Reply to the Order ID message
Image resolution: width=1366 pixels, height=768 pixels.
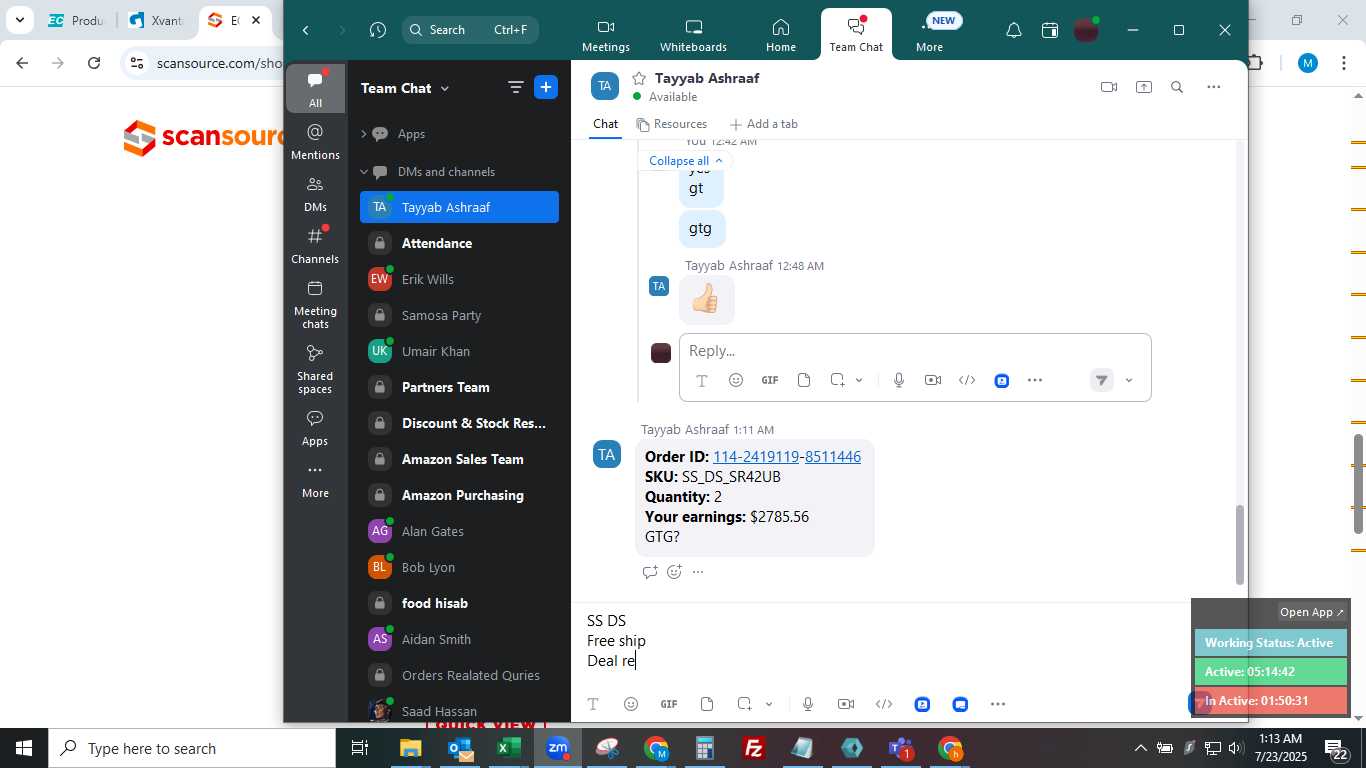pos(650,572)
